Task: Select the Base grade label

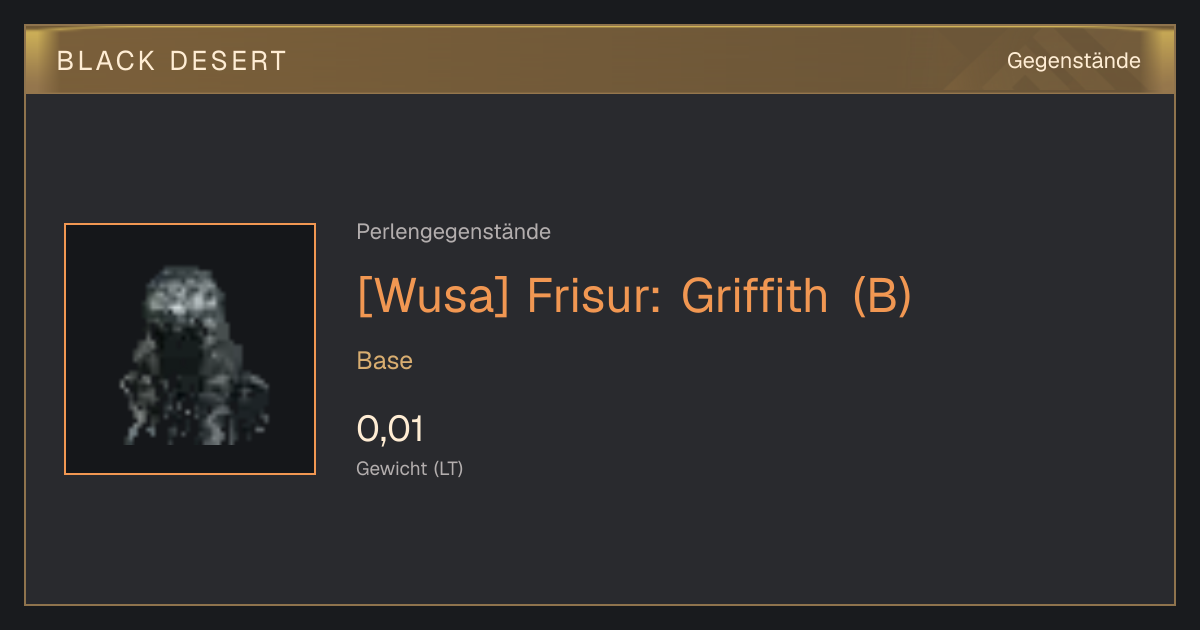Action: 385,361
